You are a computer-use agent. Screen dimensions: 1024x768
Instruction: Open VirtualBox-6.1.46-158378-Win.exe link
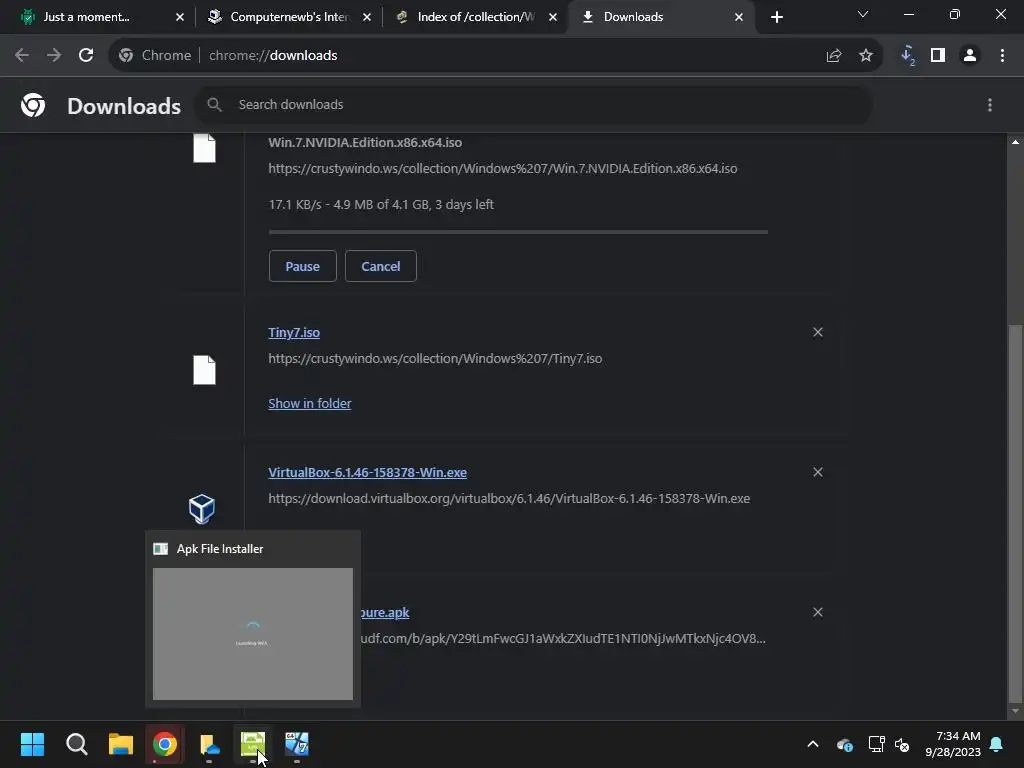coord(368,472)
